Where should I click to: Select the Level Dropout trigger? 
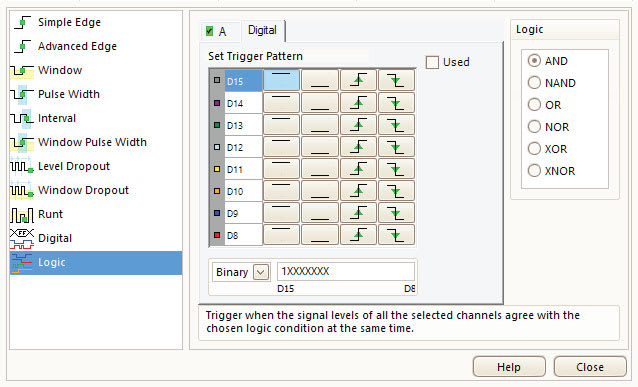pyautogui.click(x=96, y=166)
